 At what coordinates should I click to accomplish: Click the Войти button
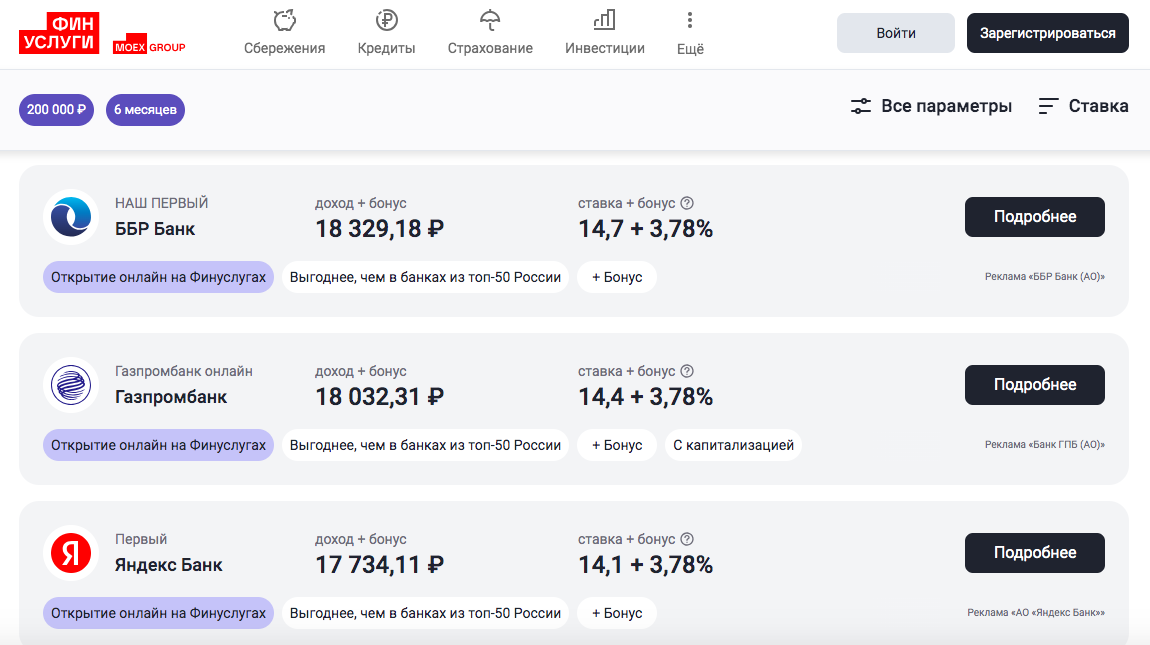click(896, 33)
